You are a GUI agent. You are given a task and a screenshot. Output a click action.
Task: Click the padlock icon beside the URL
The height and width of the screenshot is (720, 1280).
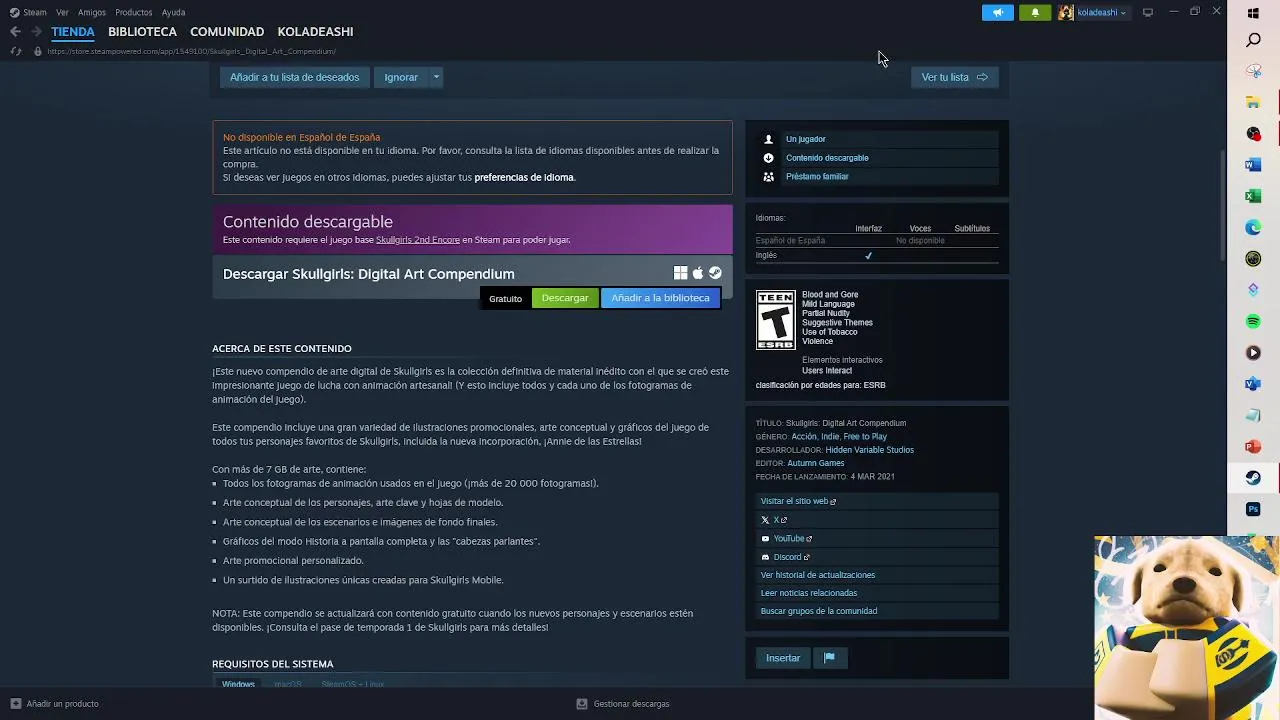point(38,51)
